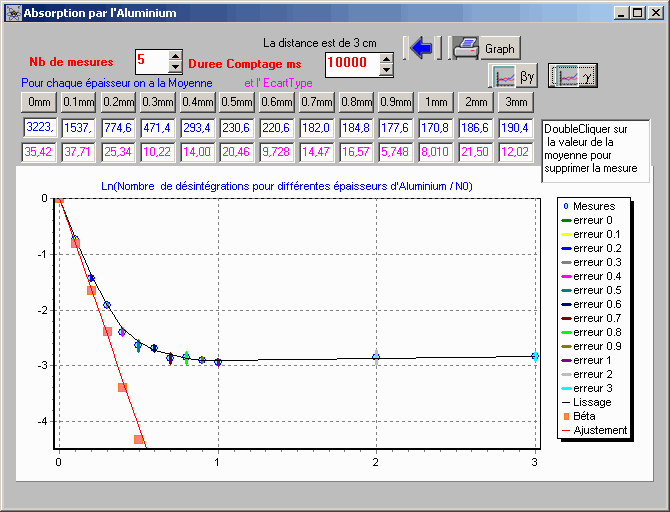Screen dimensions: 670x512
Task: Increase Nb de mesures with up arrow
Action: 176,56
